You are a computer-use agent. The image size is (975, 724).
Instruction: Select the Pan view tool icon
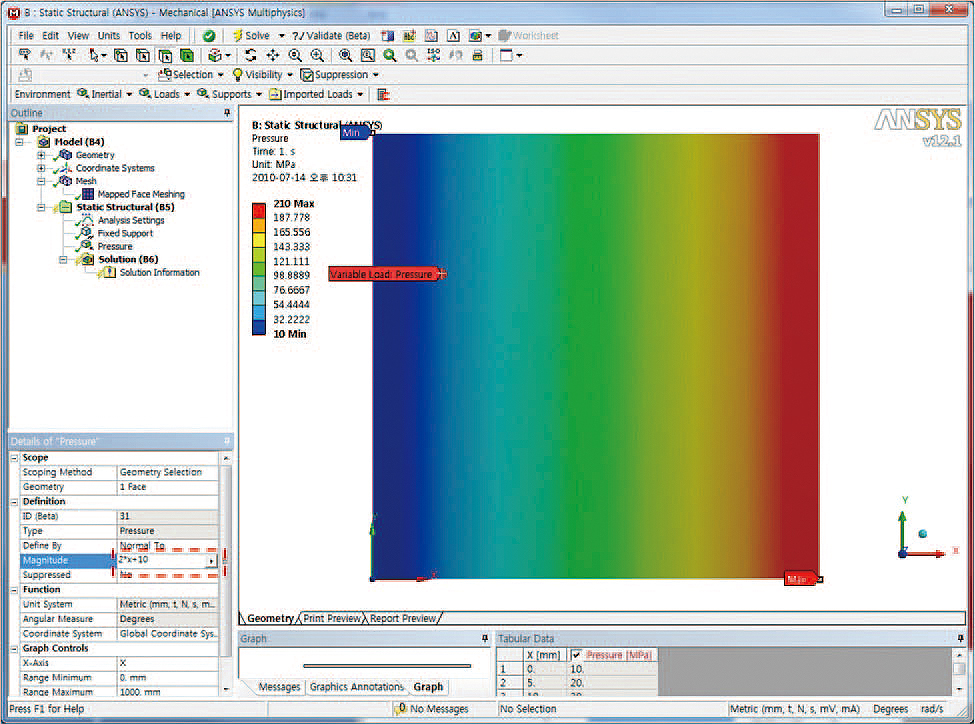272,55
